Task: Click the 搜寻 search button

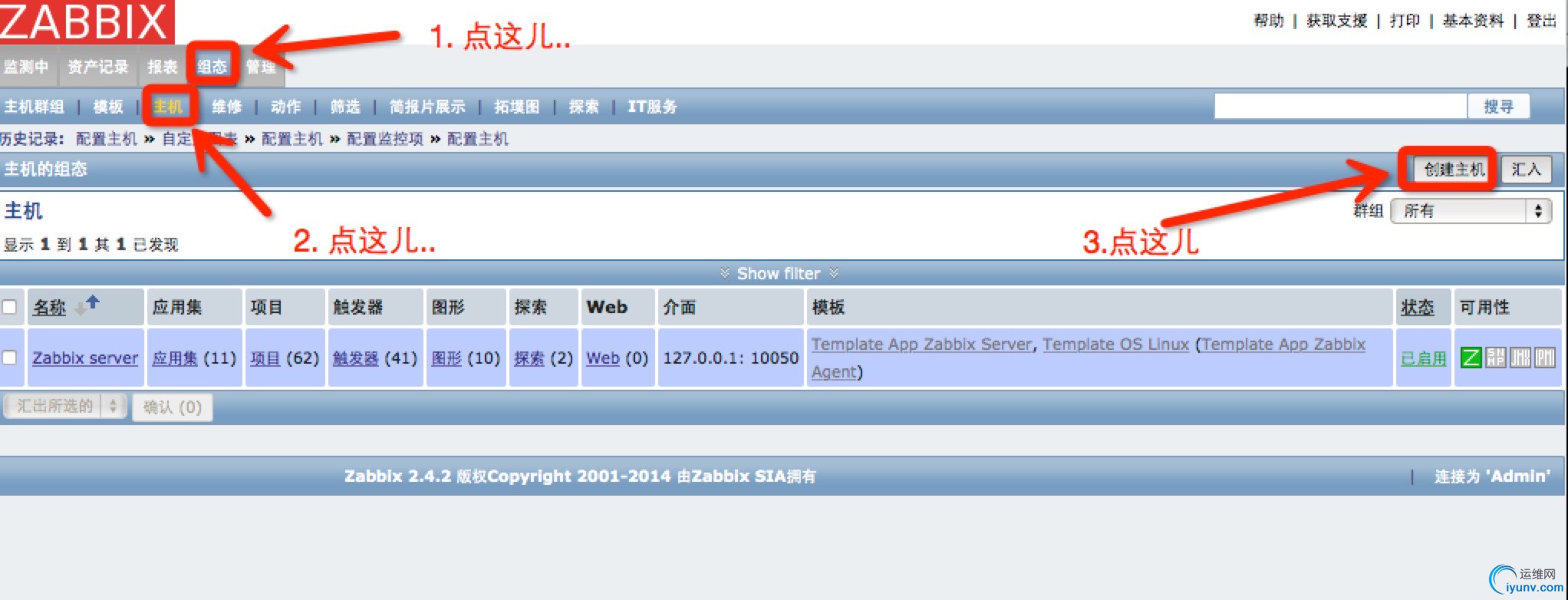Action: (x=1498, y=107)
